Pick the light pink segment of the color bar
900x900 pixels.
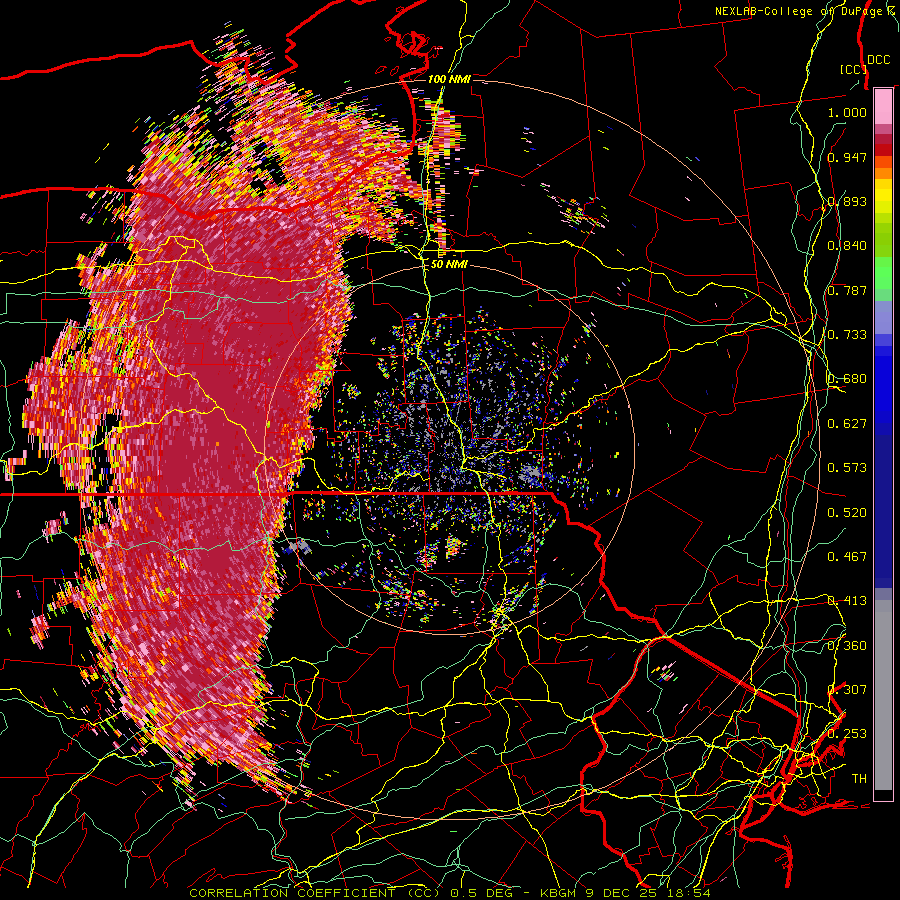[x=883, y=106]
